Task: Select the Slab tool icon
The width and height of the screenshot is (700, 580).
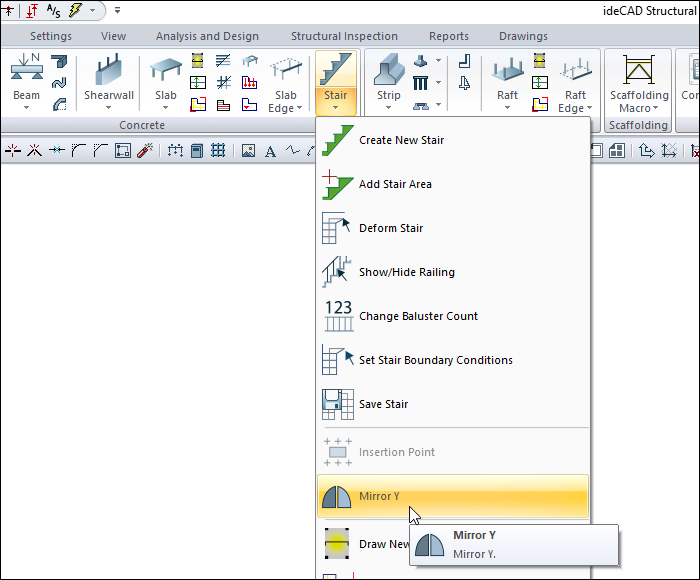Action: click(x=166, y=69)
